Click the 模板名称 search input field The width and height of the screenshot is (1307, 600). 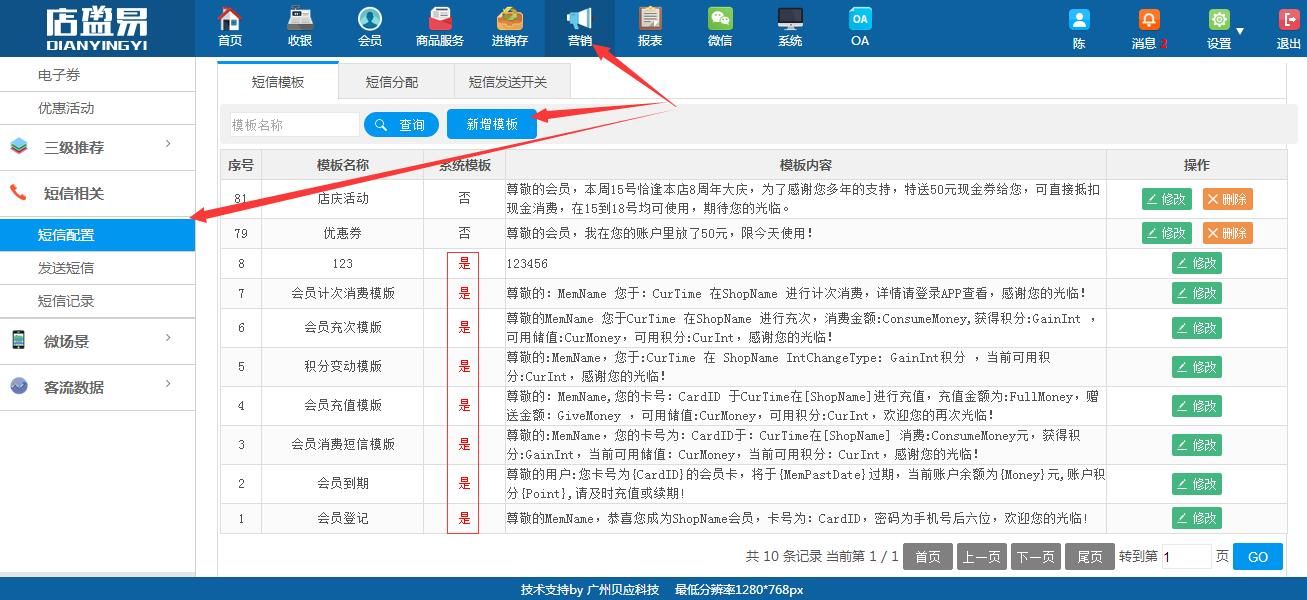[293, 125]
